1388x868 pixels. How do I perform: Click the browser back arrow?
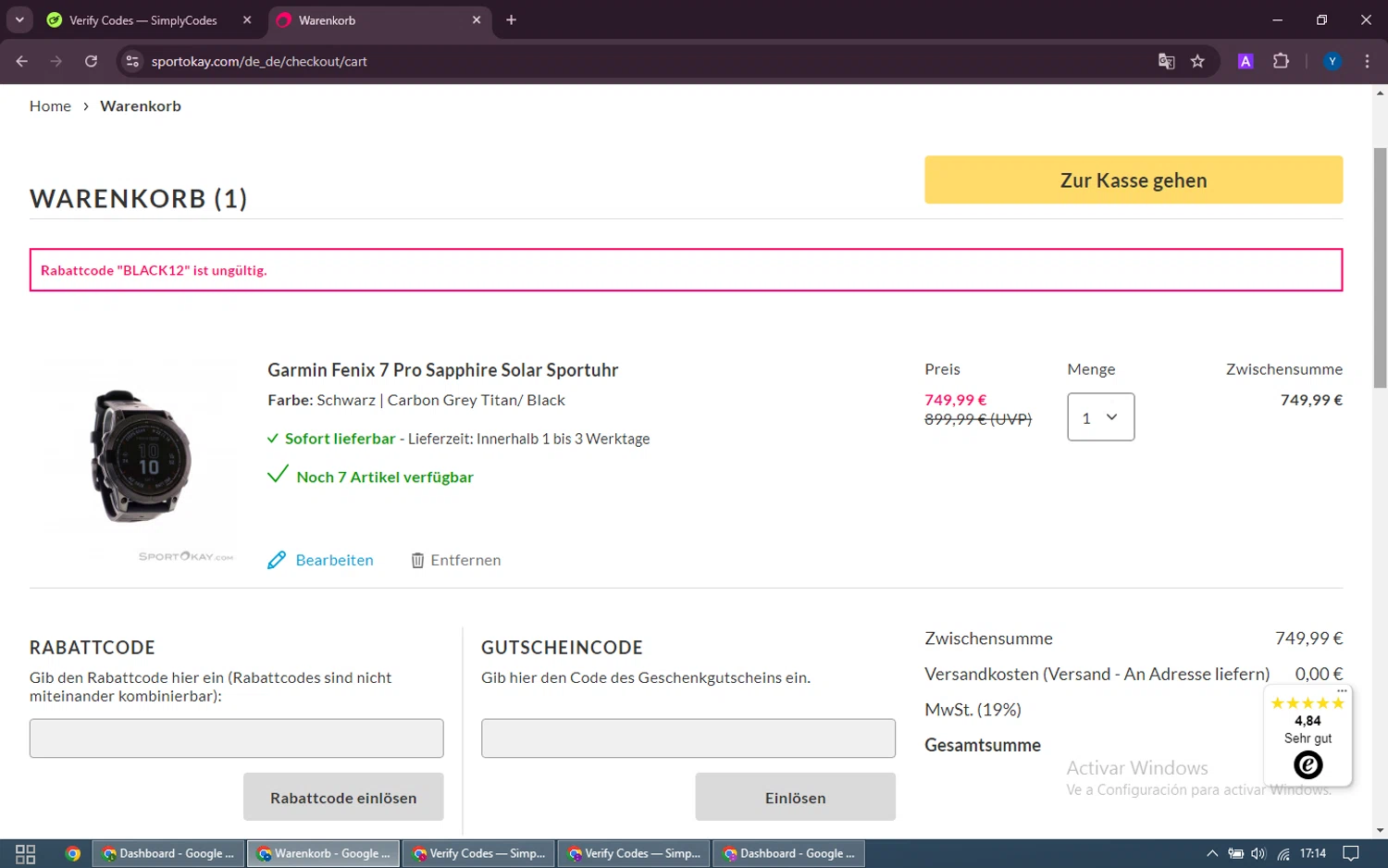[22, 61]
